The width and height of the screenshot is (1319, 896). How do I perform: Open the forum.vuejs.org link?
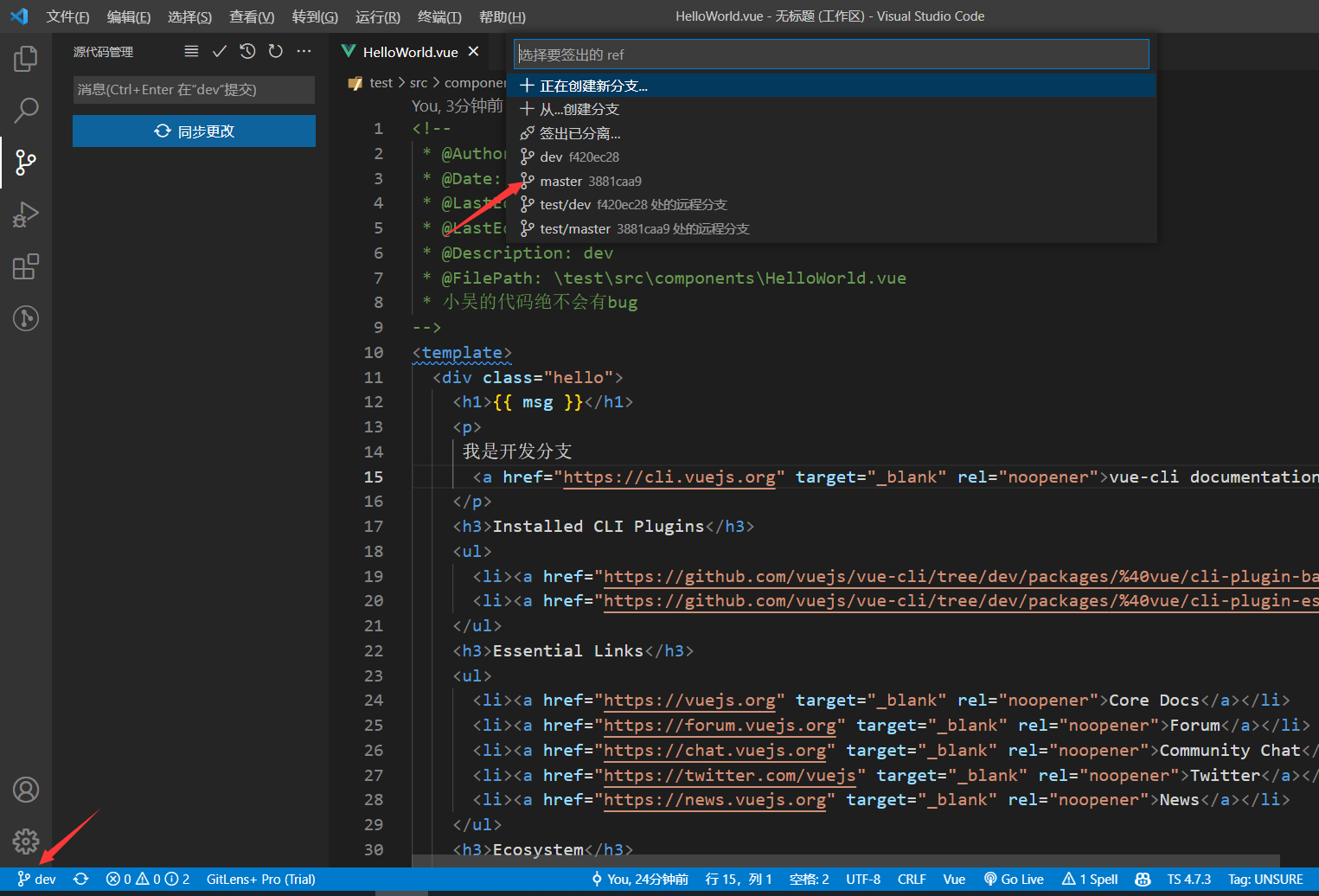(x=720, y=726)
